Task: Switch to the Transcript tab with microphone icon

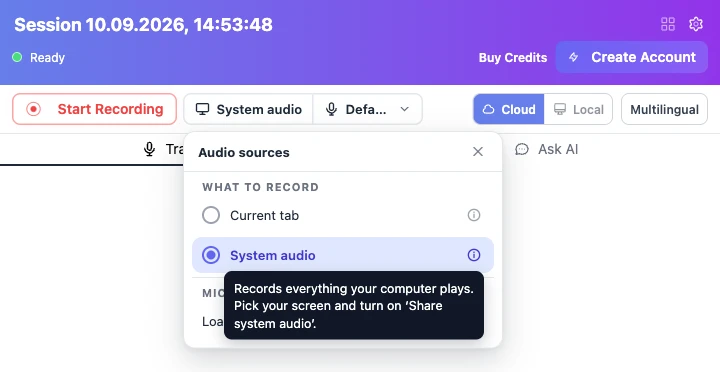Action: 163,149
